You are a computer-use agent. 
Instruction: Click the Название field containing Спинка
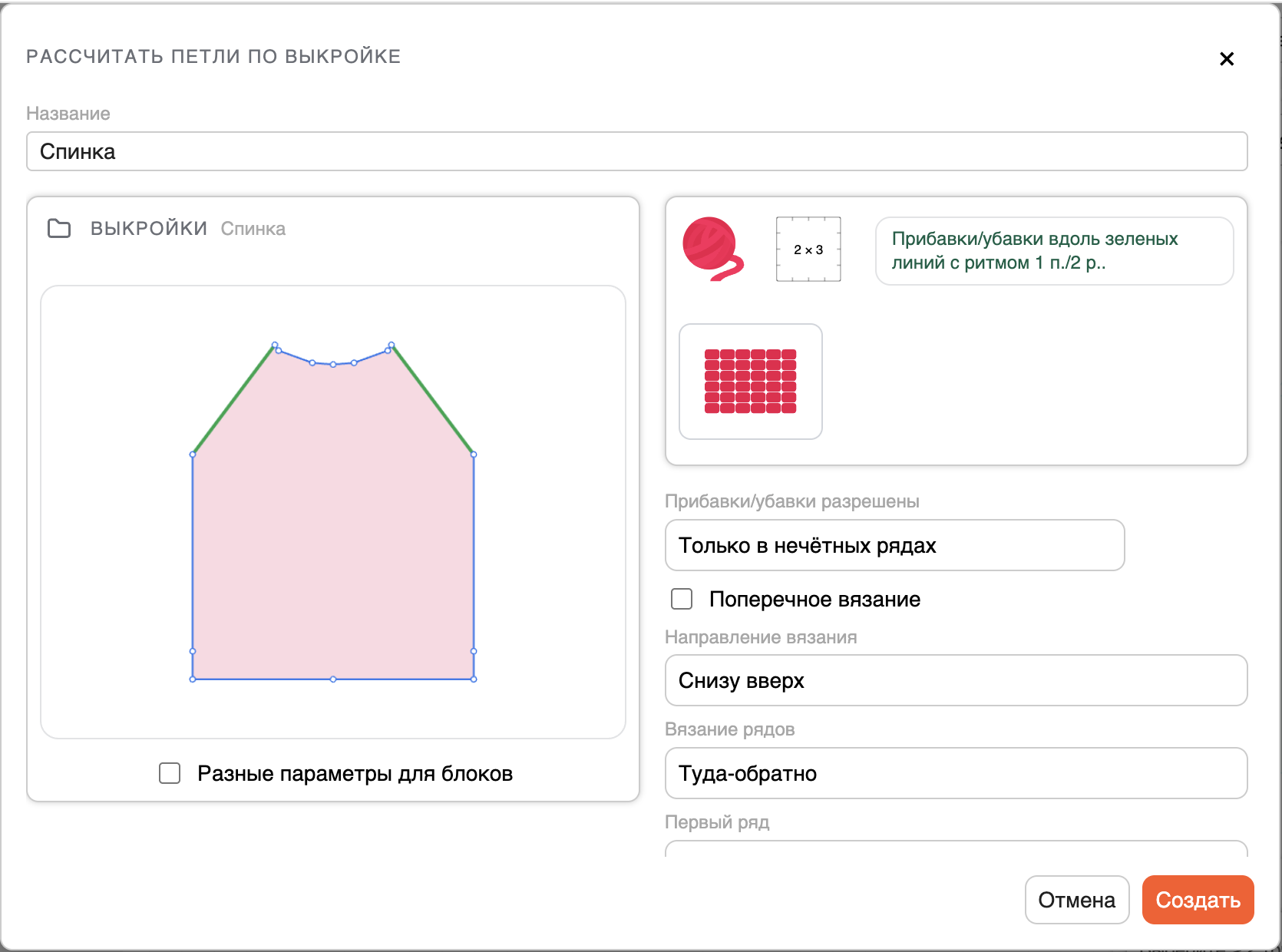(636, 151)
